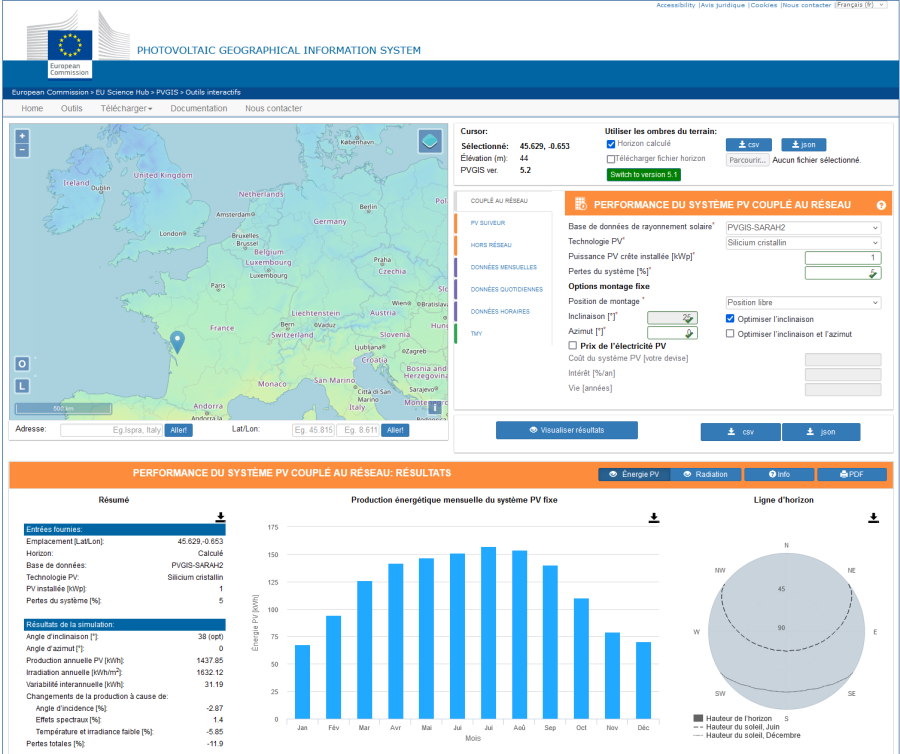Open the Télécharger menu
Image resolution: width=900 pixels, height=754 pixels.
click(126, 108)
